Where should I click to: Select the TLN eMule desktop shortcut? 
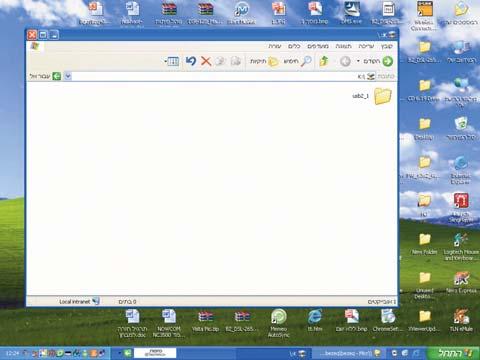[461, 321]
